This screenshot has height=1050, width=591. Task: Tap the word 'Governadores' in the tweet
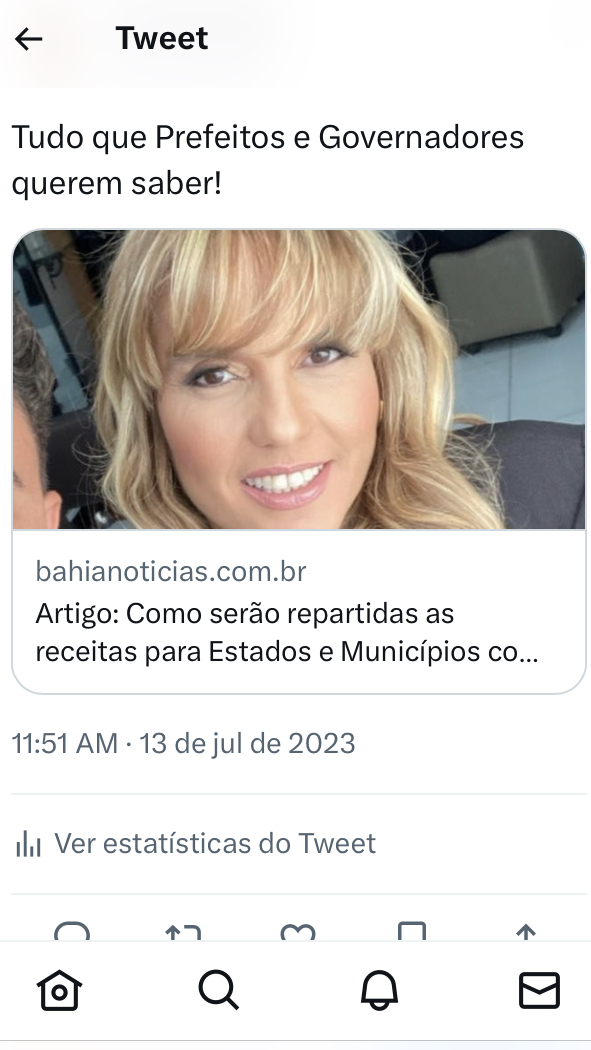pyautogui.click(x=421, y=137)
